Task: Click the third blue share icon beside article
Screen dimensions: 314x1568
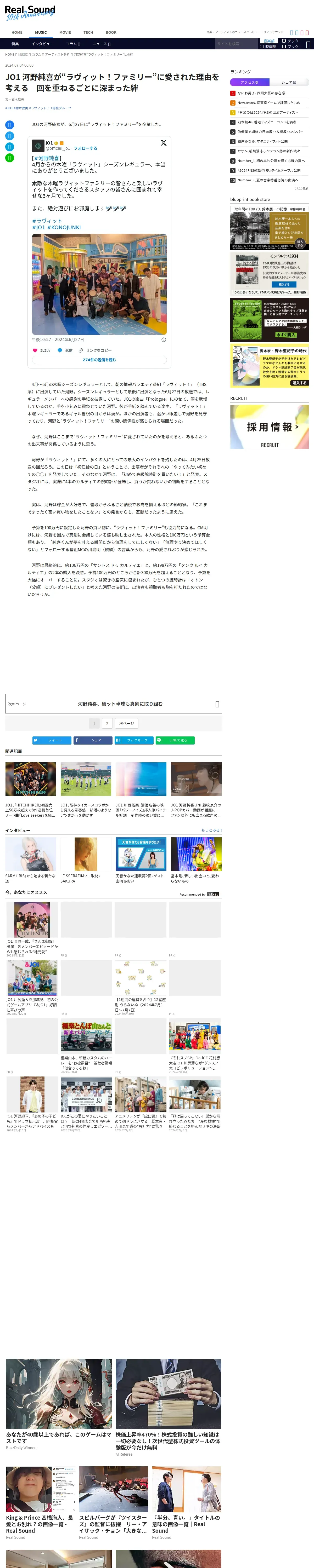Action: 9,147
